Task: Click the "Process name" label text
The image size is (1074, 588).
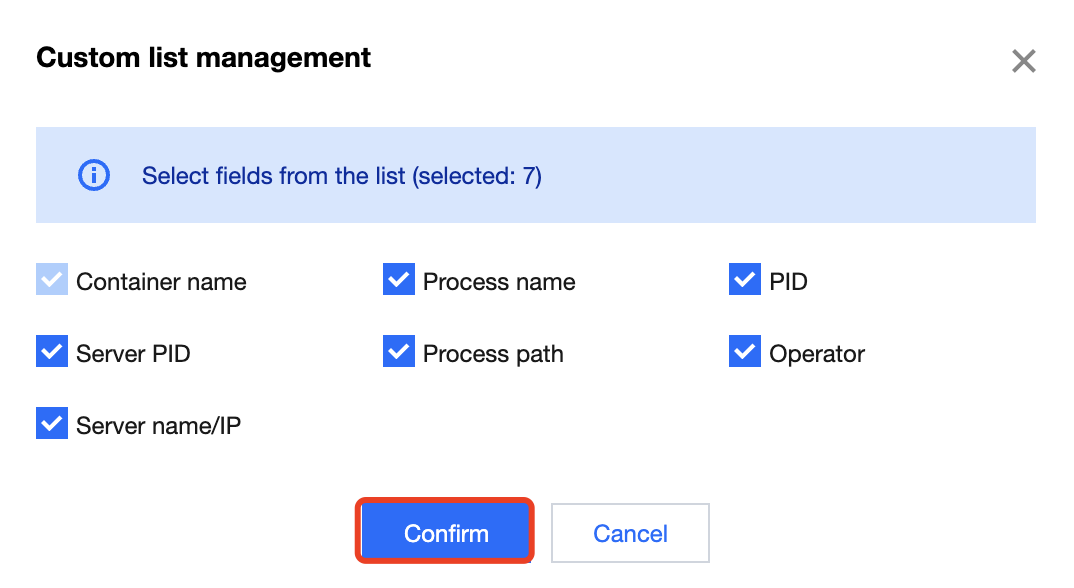Action: pos(499,282)
